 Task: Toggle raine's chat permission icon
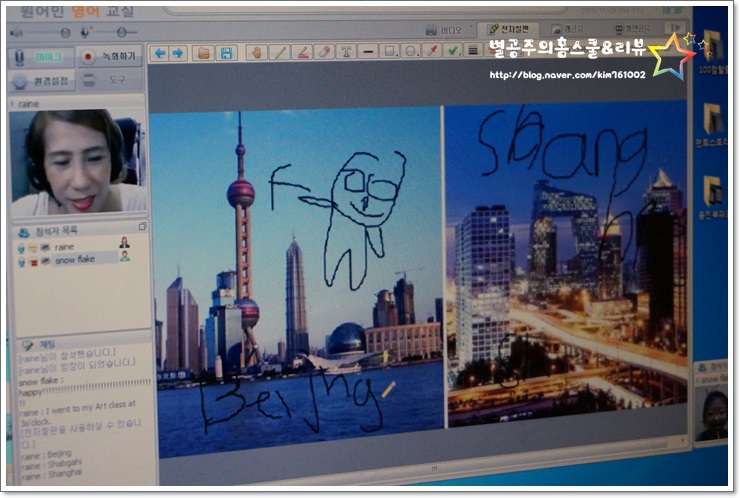pyautogui.click(x=33, y=248)
